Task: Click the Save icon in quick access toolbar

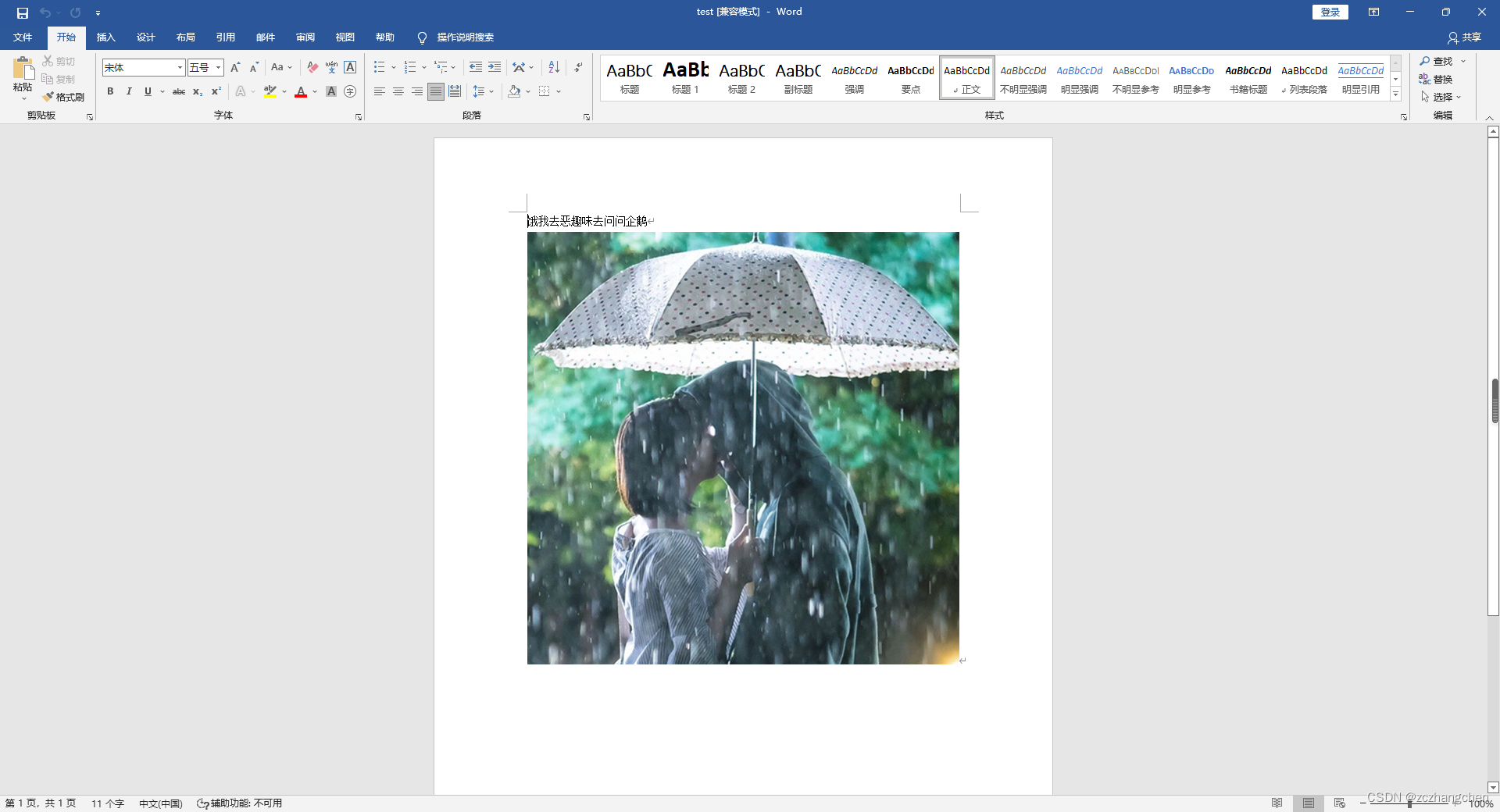Action: click(x=23, y=12)
